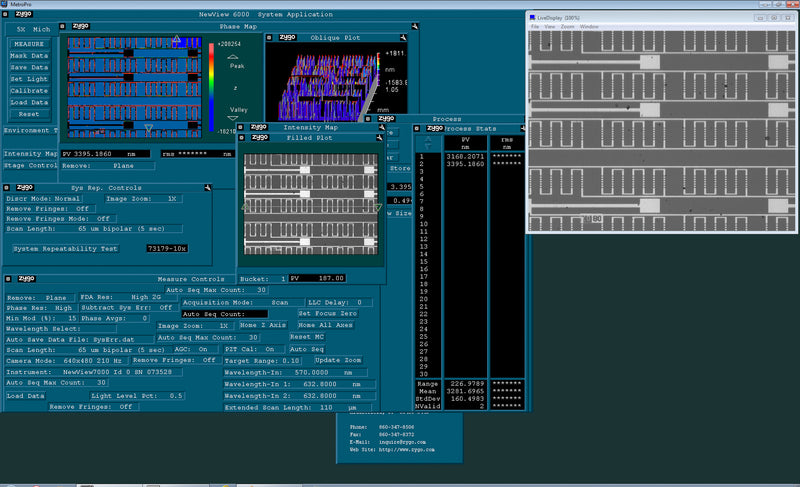800x487 pixels.
Task: Click the small square icon on Measure Controls title
Action: pos(7,279)
